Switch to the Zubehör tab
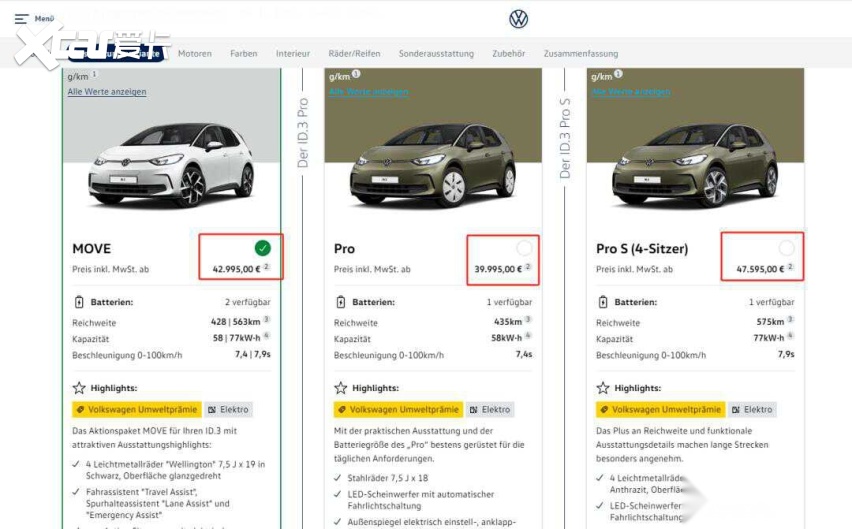The height and width of the screenshot is (529, 852). click(509, 54)
